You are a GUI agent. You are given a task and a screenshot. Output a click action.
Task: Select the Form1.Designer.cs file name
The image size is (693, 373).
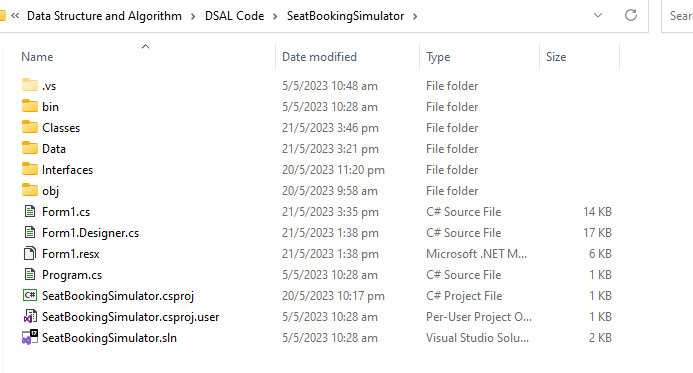tap(90, 233)
